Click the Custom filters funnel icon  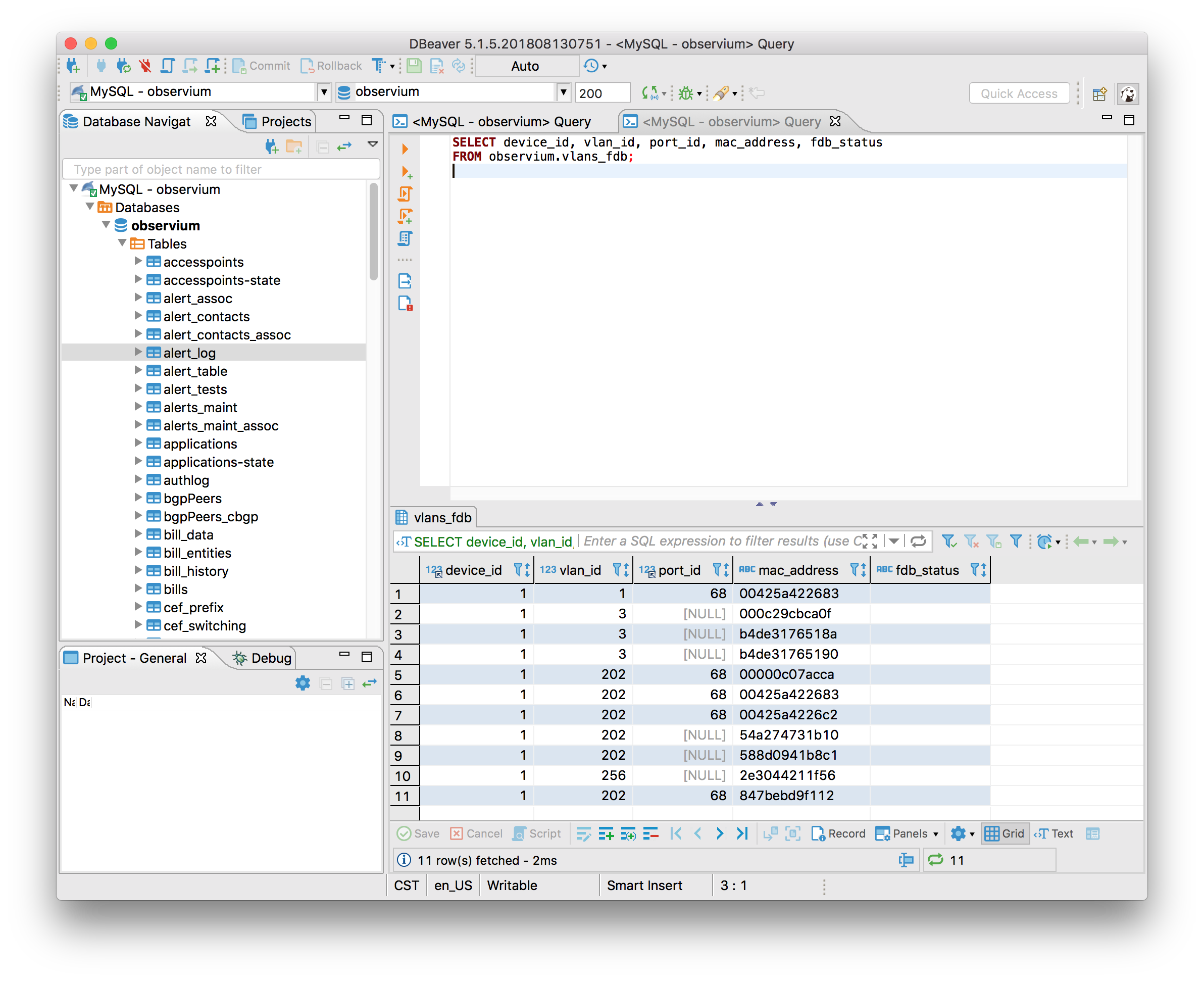click(1015, 542)
